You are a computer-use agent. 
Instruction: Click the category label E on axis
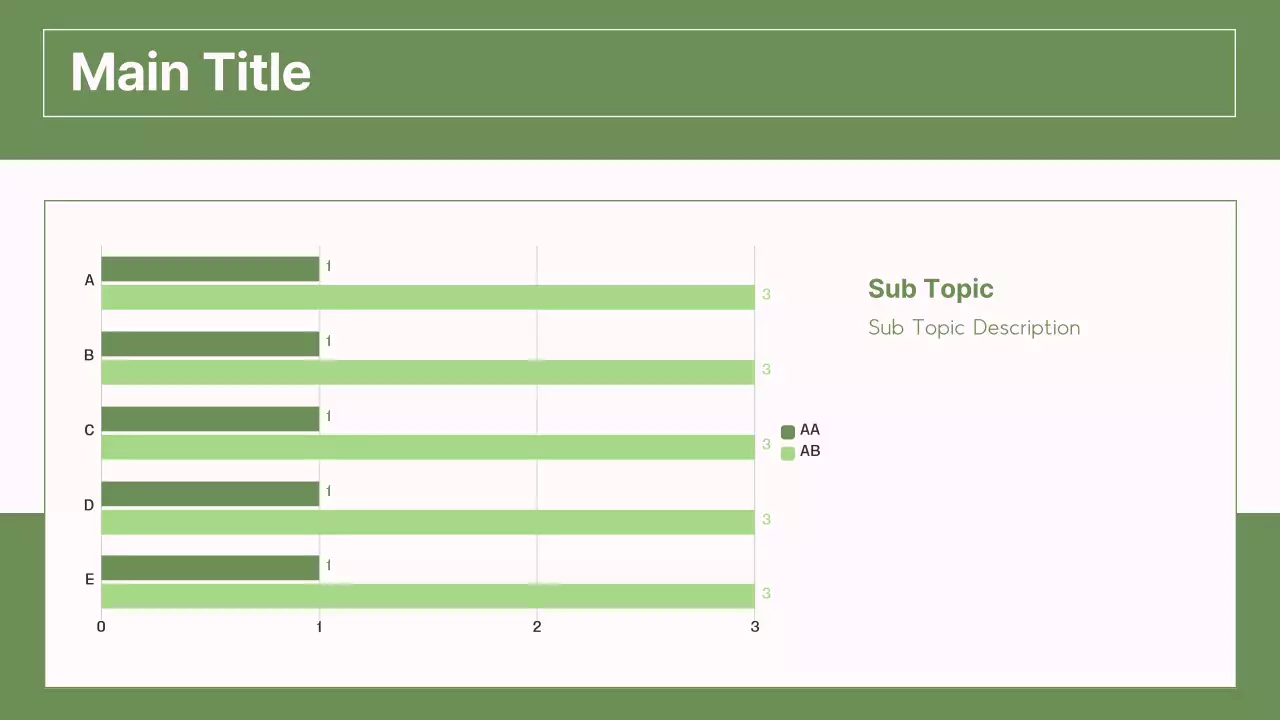(89, 579)
